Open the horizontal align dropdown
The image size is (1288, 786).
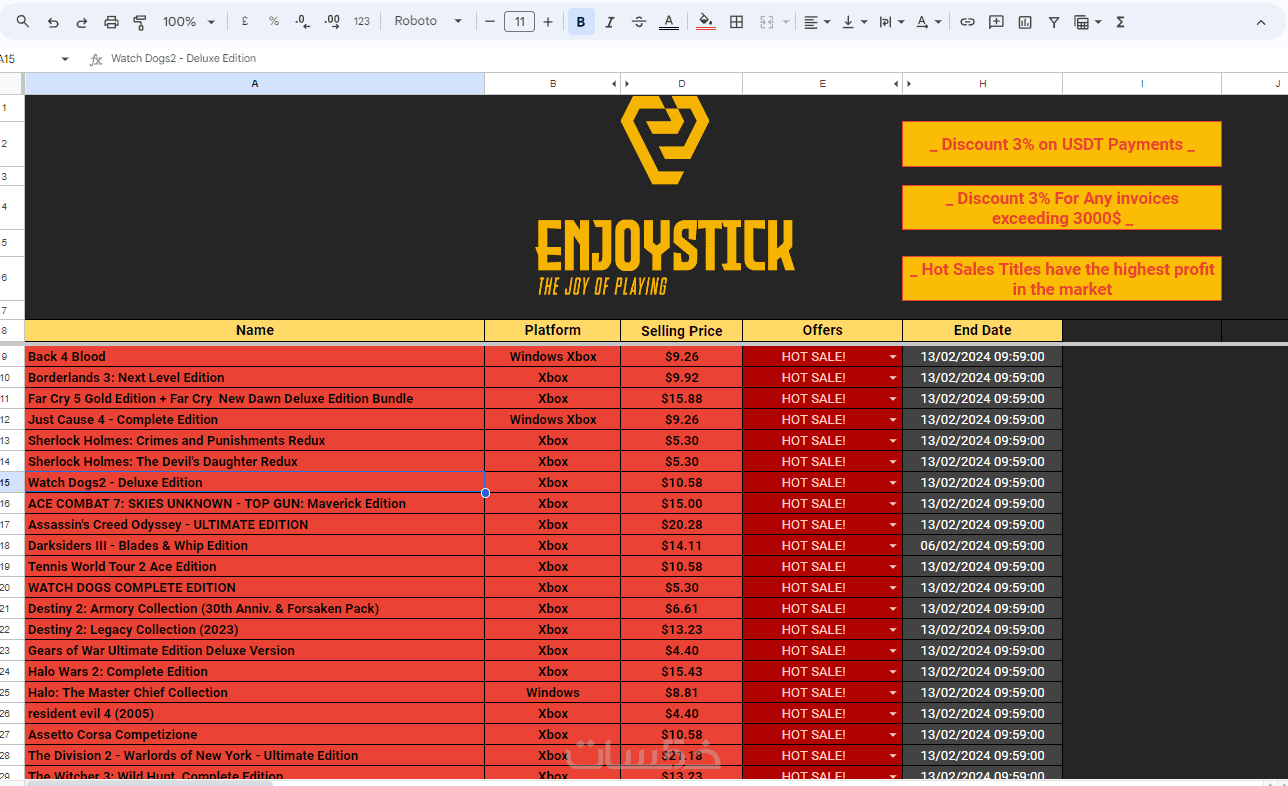(x=817, y=22)
